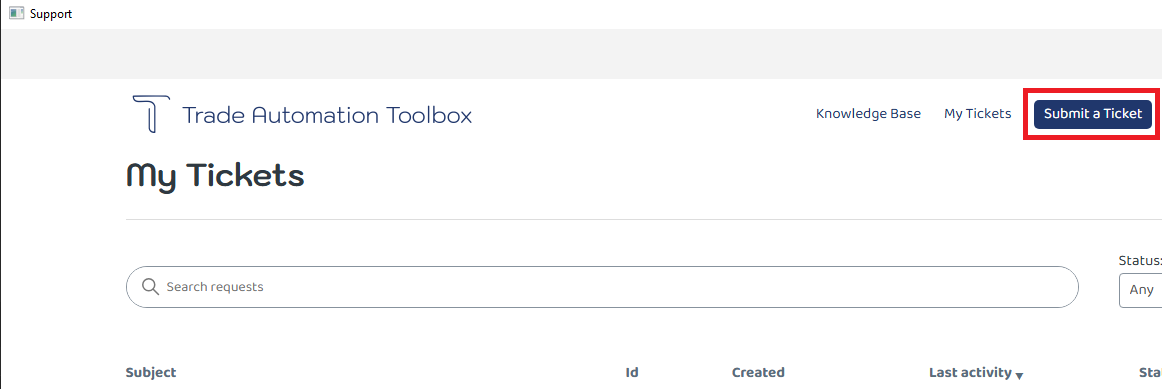
Task: Go to My Tickets in navigation
Action: (x=977, y=114)
